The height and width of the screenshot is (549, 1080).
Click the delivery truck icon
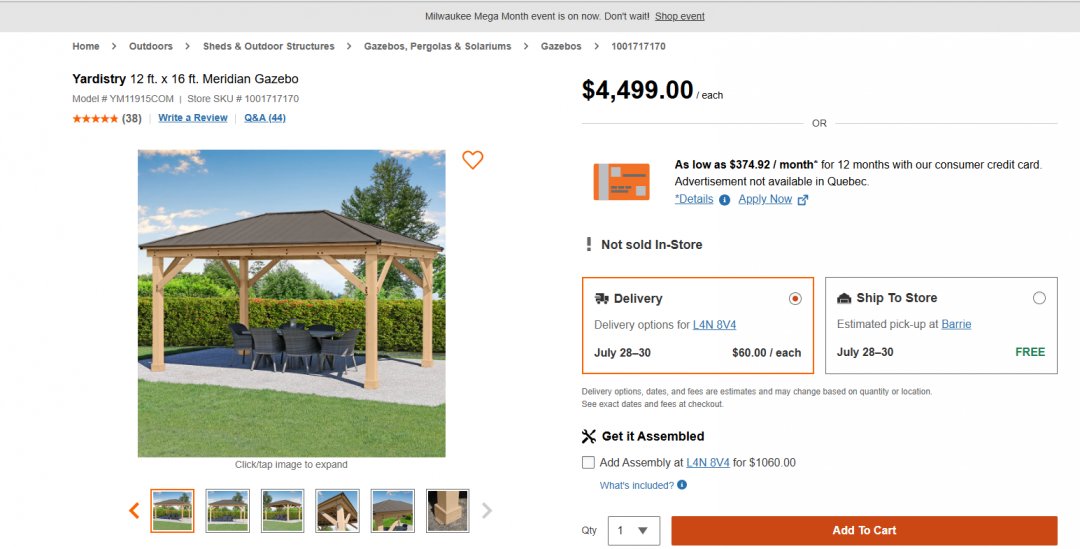tap(601, 299)
